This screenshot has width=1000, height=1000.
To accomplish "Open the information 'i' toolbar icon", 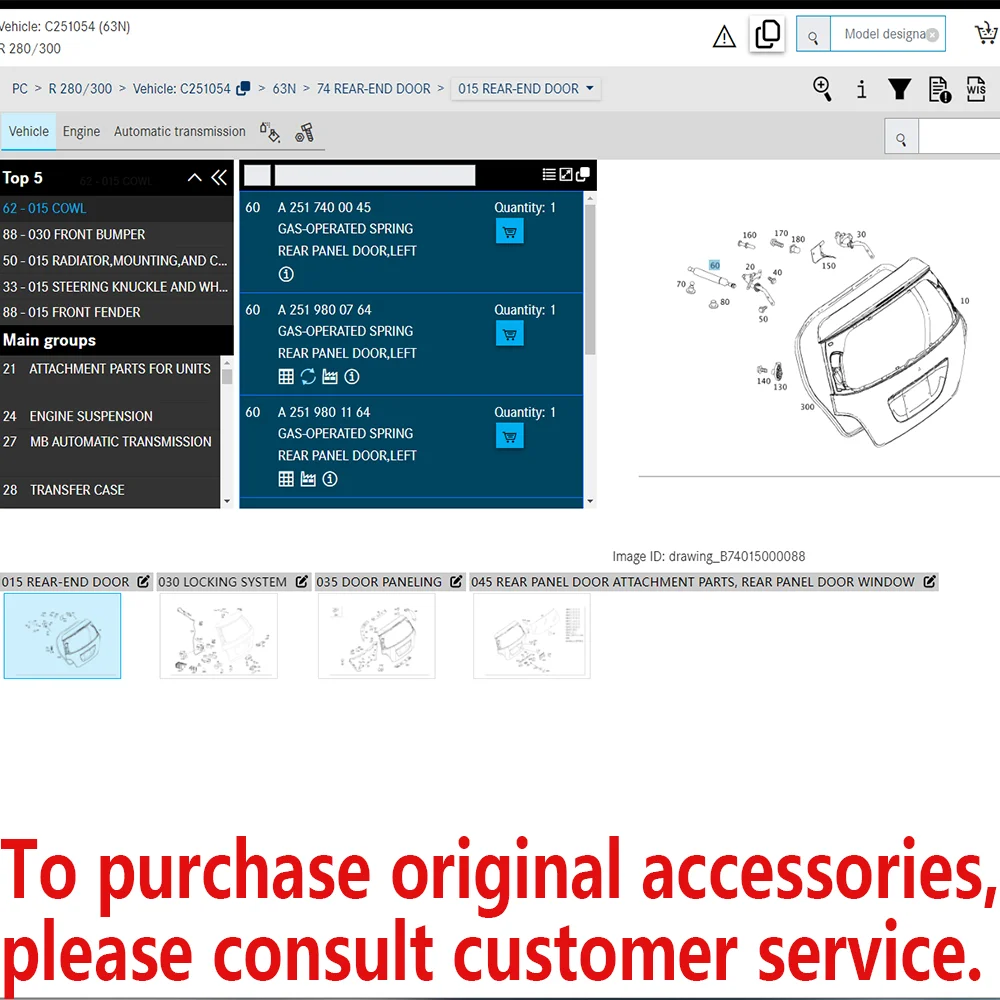I will [x=862, y=89].
